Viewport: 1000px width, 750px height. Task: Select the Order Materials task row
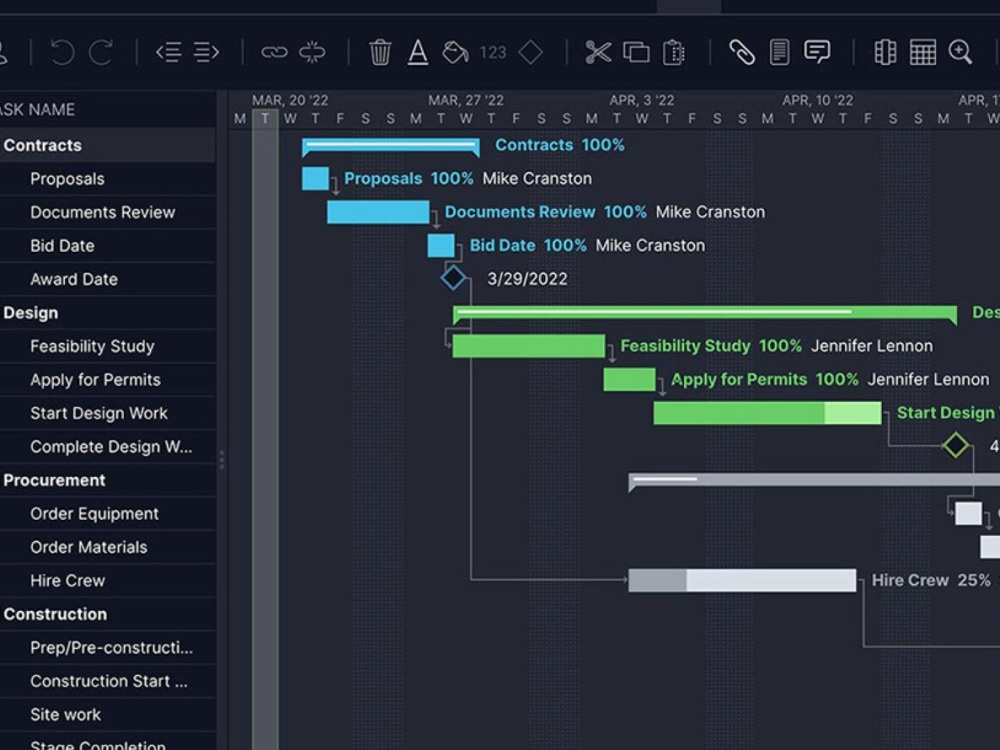[x=107, y=547]
